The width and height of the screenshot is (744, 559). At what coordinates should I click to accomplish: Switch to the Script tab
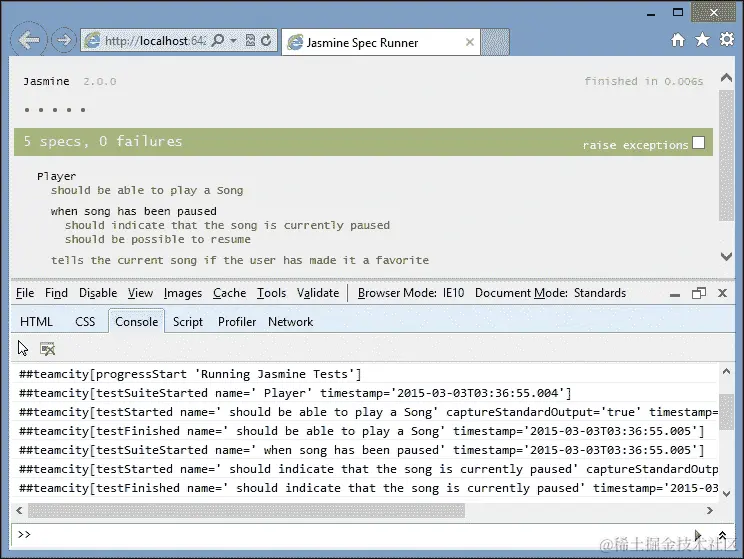187,322
